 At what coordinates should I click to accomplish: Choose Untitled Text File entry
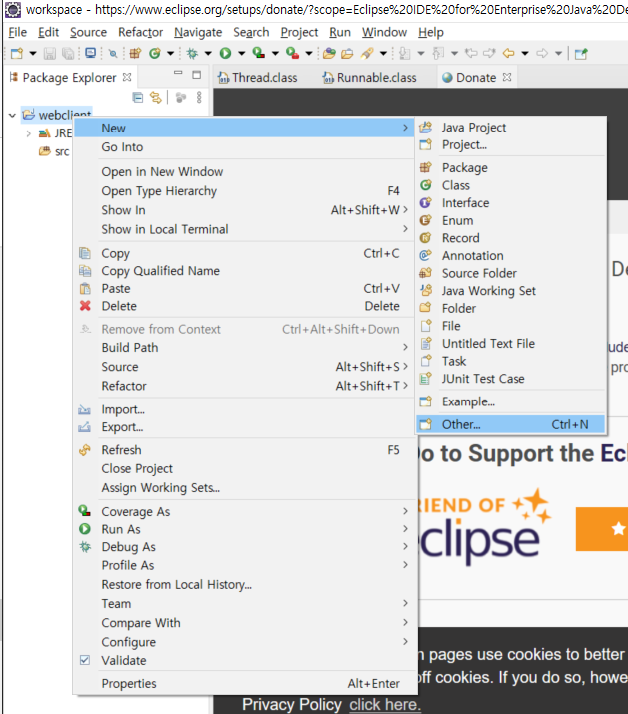(x=511, y=344)
